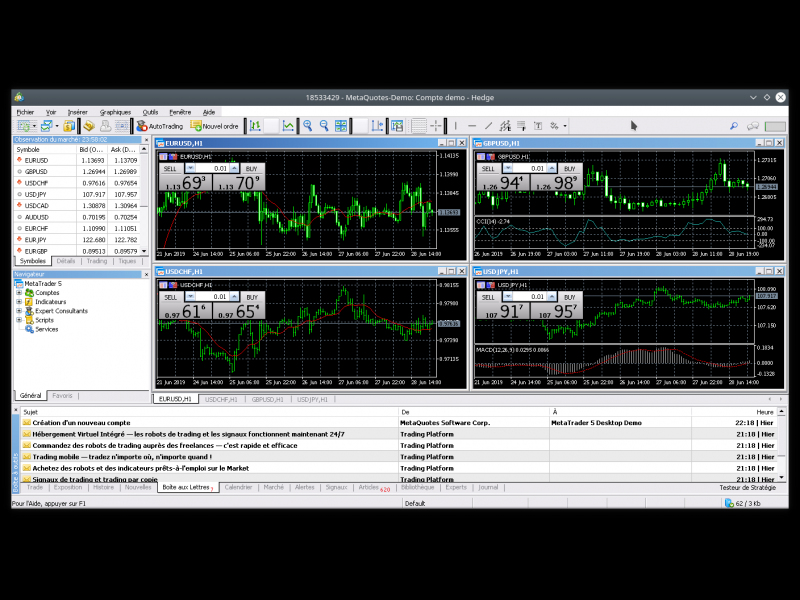Screen dimensions: 800x600
Task: Click the search magnifier icon in toolbar
Action: 733,126
